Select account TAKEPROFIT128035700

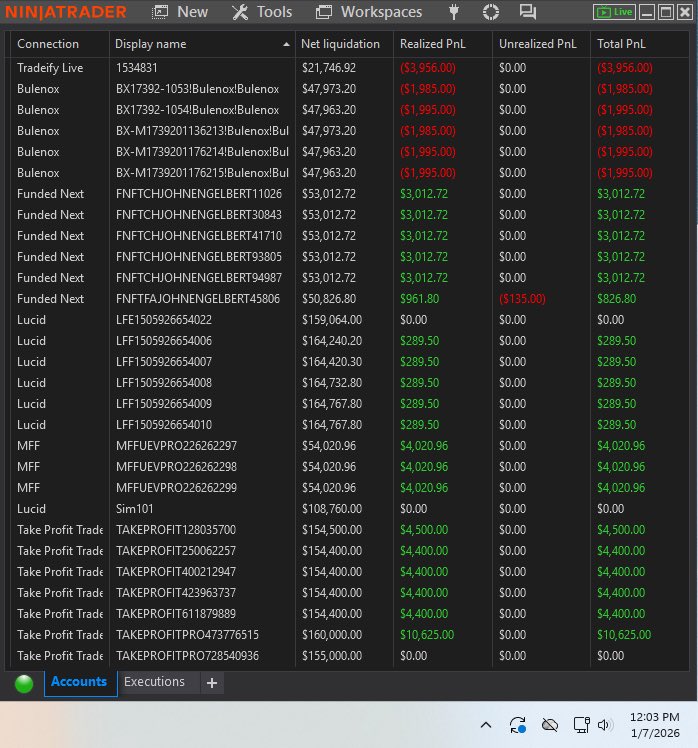348,530
